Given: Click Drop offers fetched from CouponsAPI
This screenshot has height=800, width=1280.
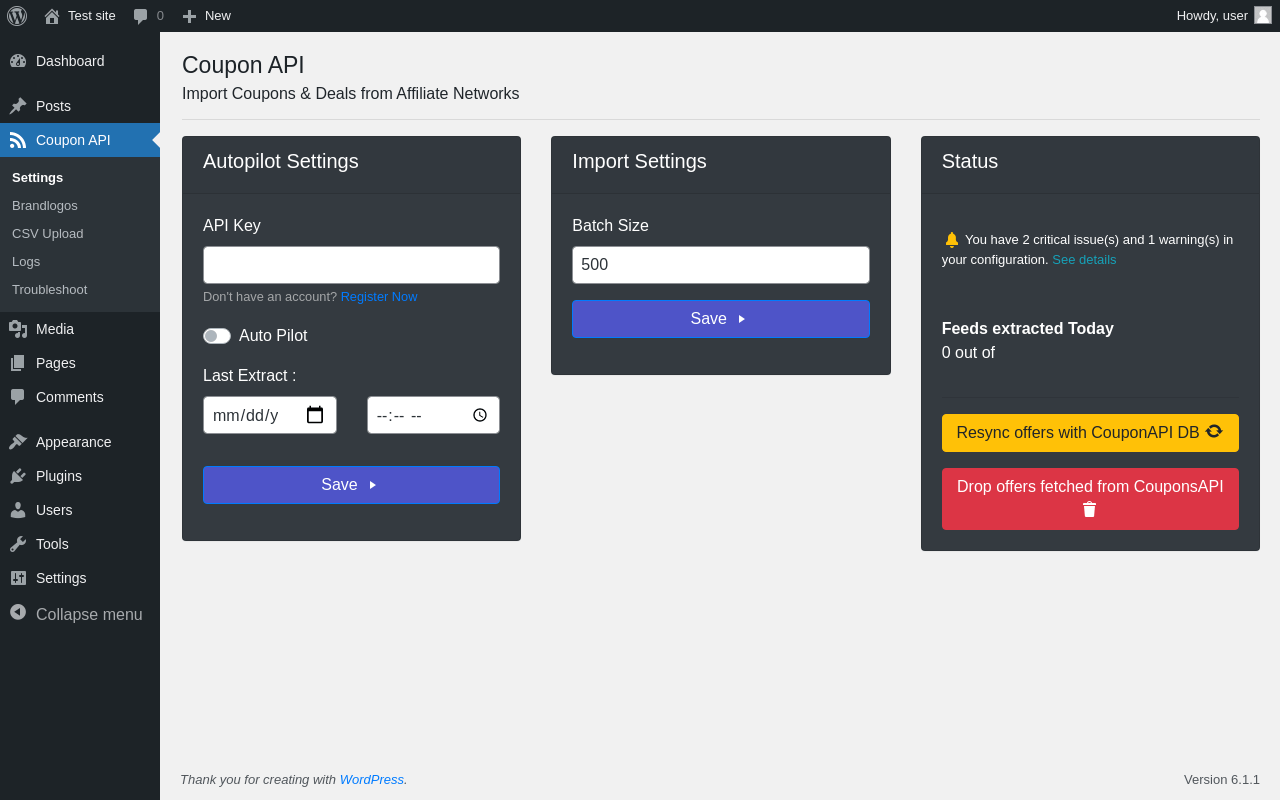Looking at the screenshot, I should click(1089, 498).
